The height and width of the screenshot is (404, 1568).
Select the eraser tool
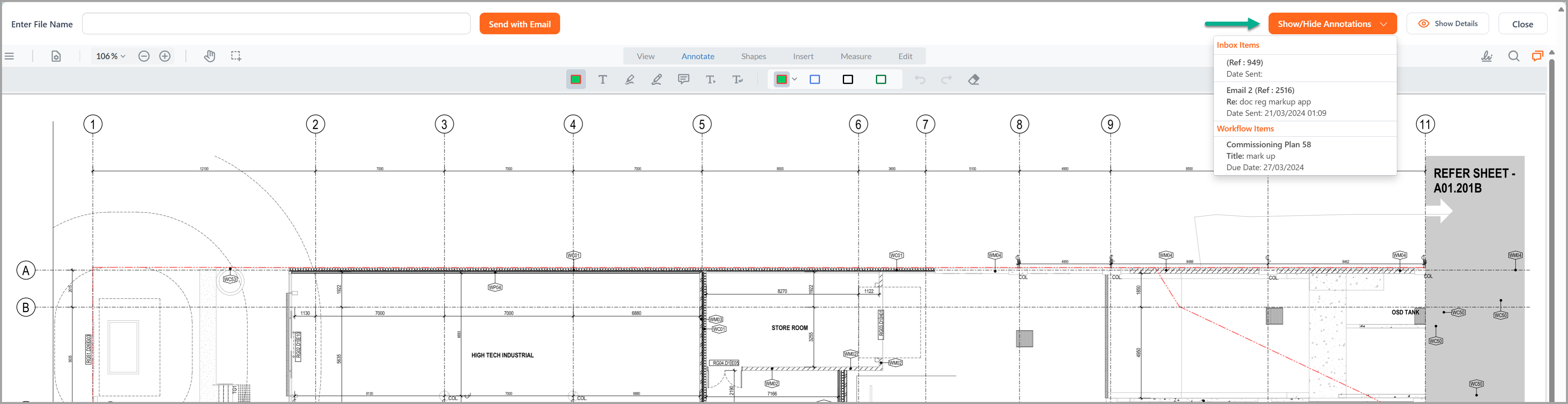[x=973, y=80]
